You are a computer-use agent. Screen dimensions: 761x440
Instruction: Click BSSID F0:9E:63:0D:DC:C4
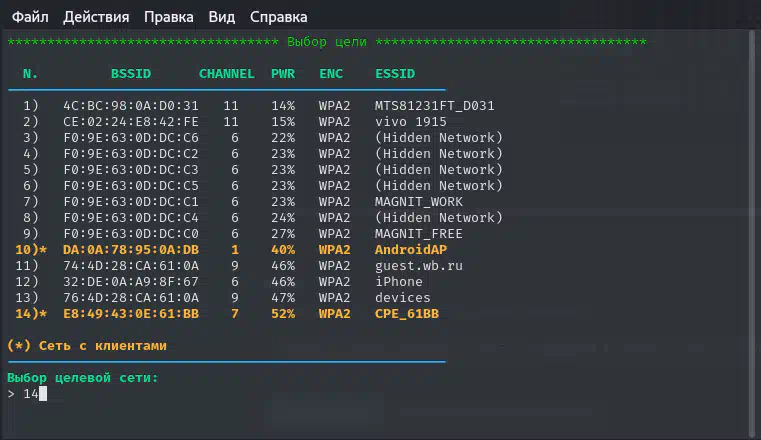[131, 218]
